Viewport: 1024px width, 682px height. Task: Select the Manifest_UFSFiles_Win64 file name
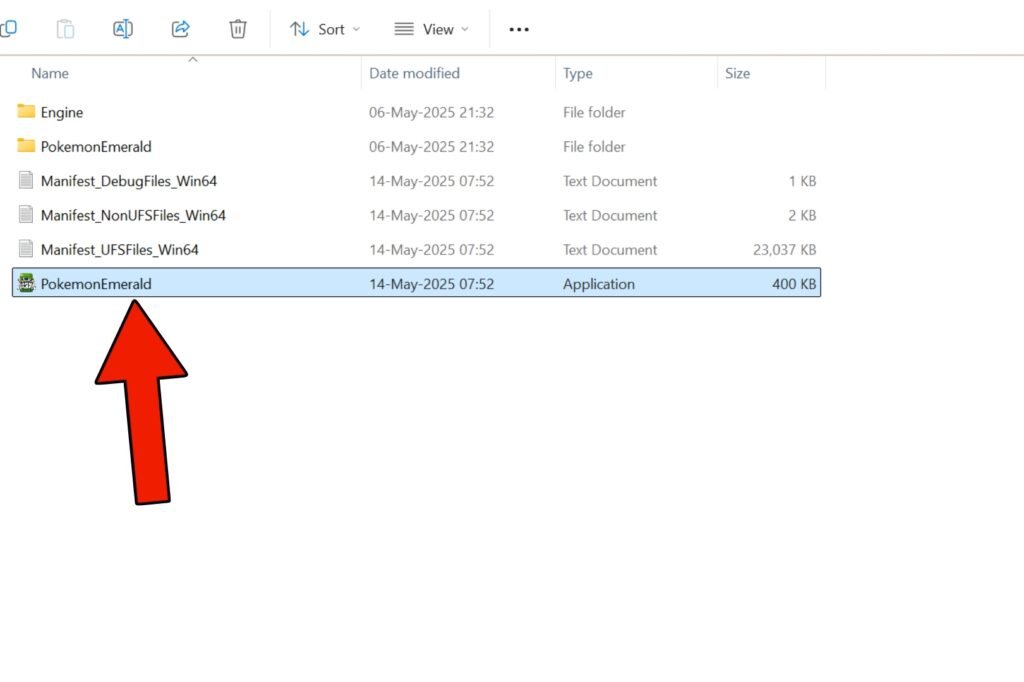coord(120,250)
